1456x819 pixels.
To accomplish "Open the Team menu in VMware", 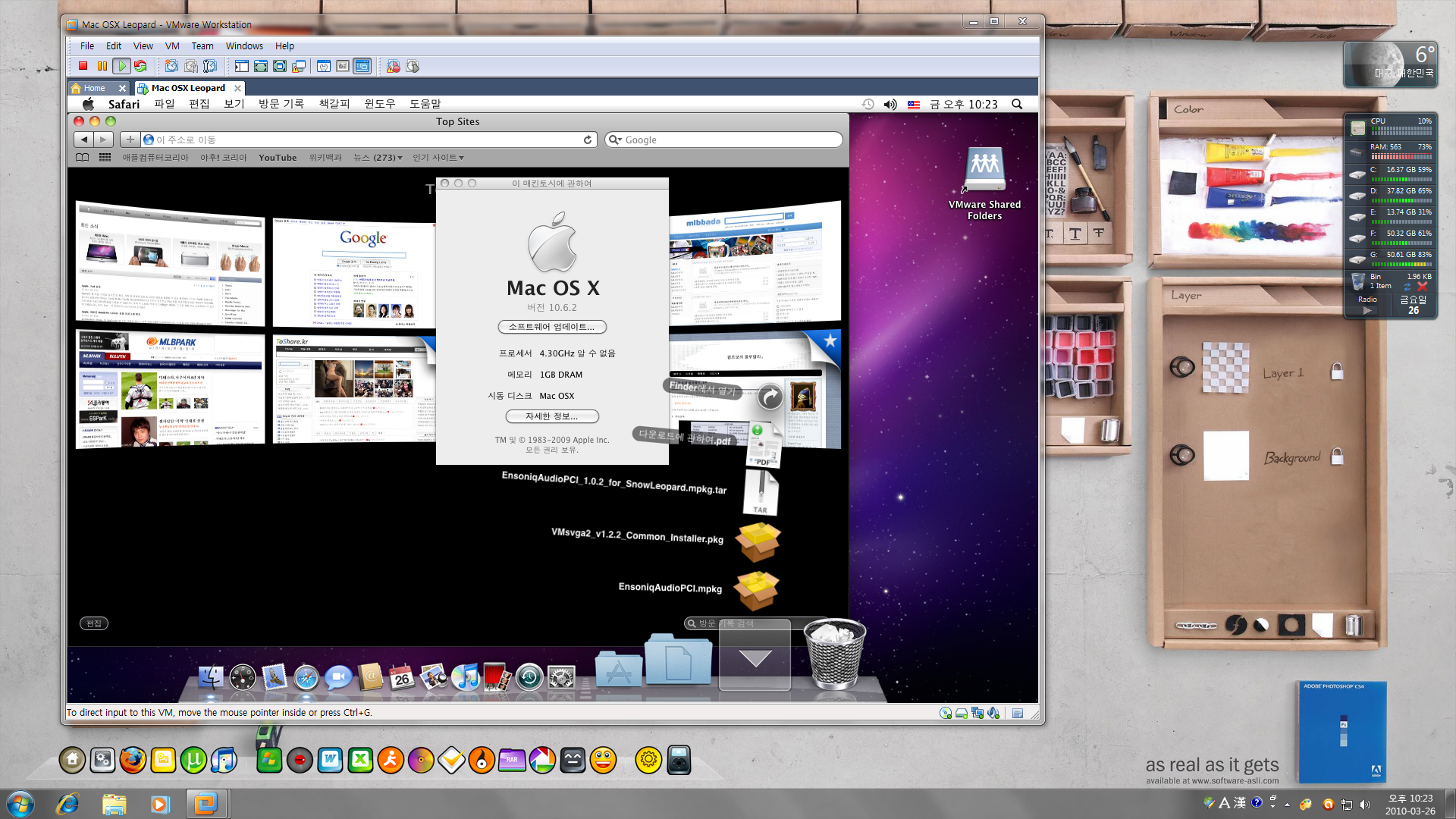I will click(x=202, y=46).
